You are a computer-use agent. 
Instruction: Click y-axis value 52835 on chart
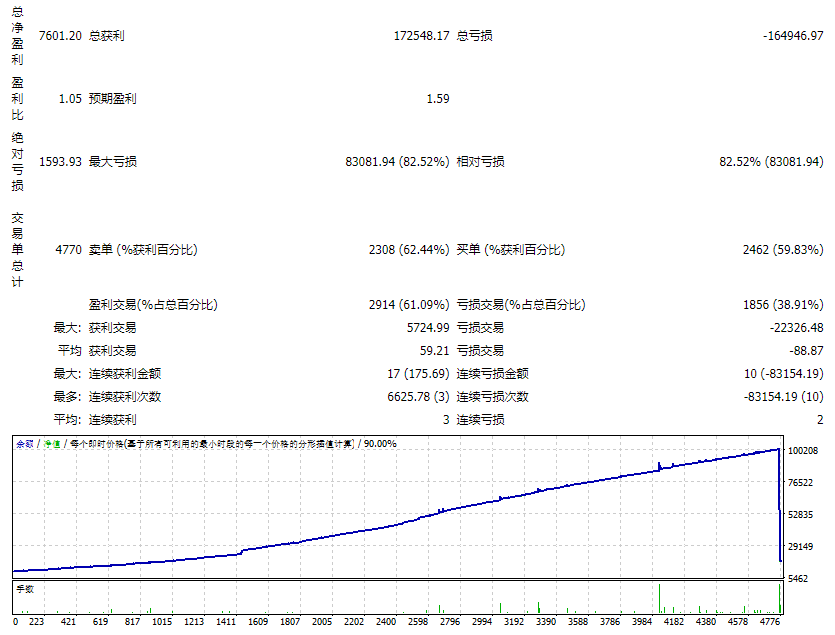click(x=800, y=515)
